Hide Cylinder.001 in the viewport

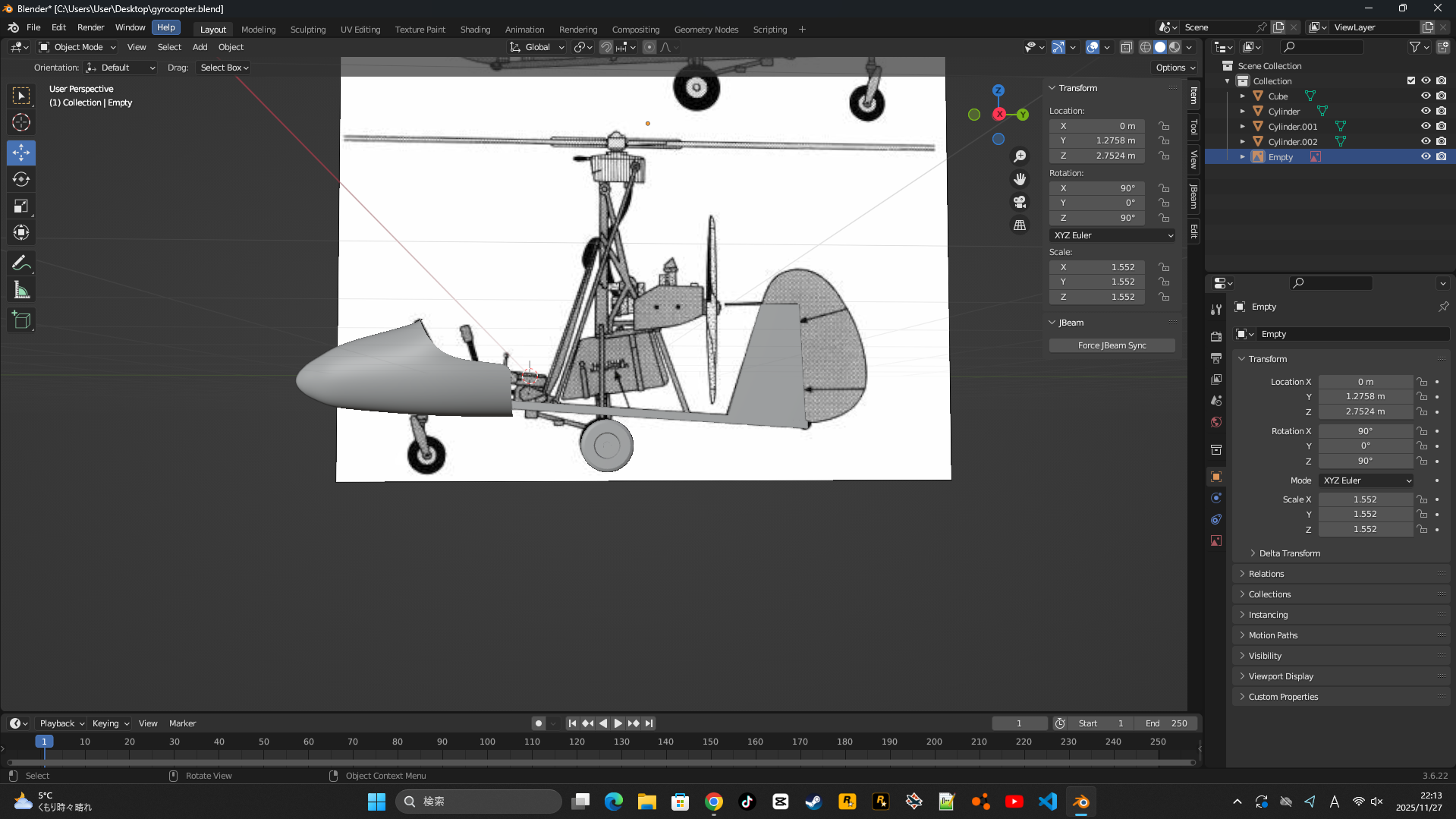[1426, 127]
